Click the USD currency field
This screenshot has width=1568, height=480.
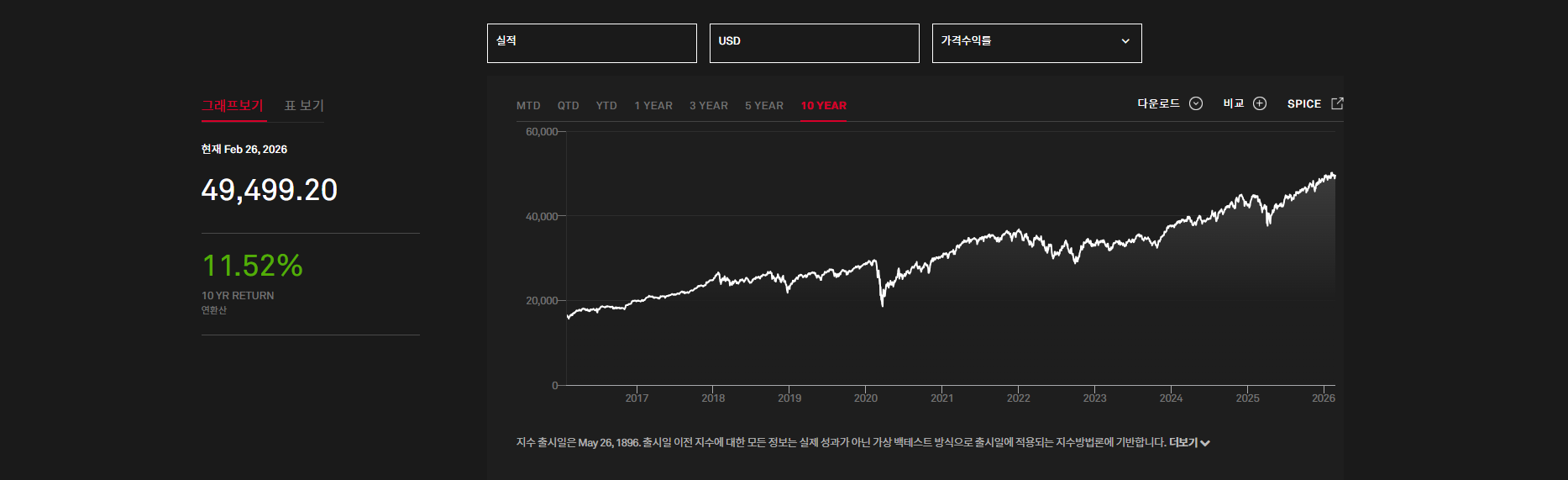815,43
